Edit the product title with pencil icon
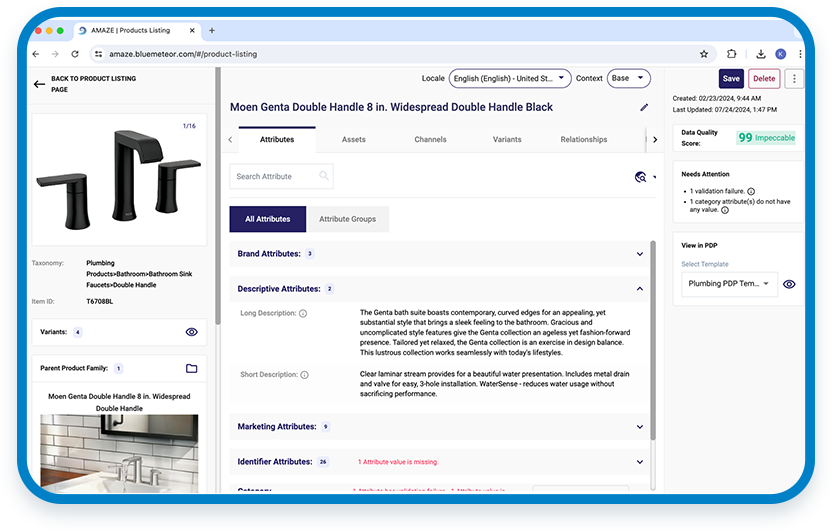 [x=644, y=107]
